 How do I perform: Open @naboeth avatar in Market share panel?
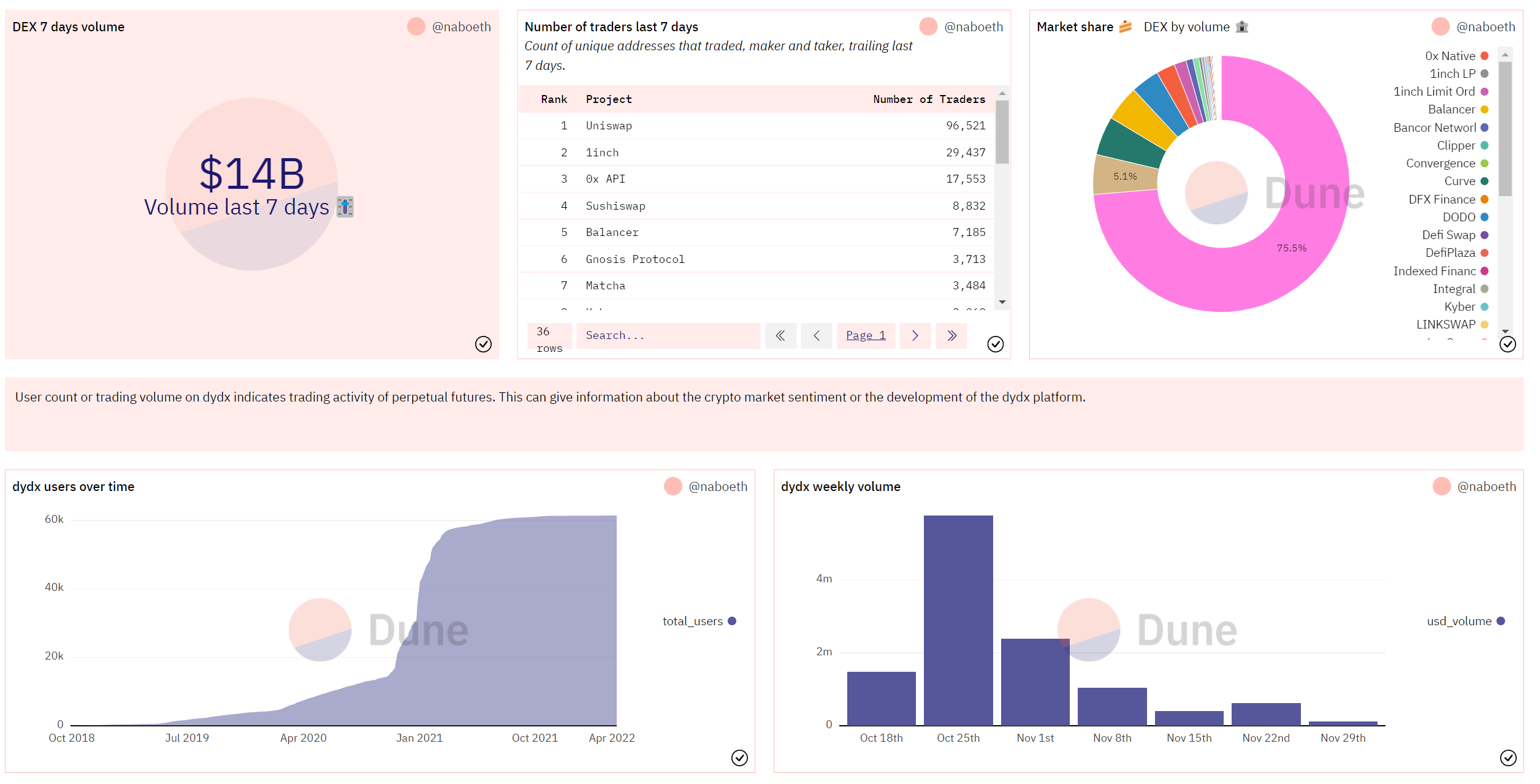(1441, 26)
